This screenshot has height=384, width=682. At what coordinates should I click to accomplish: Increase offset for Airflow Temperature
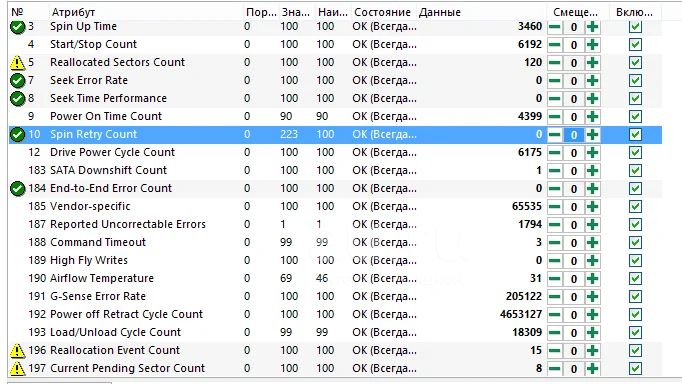click(x=592, y=278)
